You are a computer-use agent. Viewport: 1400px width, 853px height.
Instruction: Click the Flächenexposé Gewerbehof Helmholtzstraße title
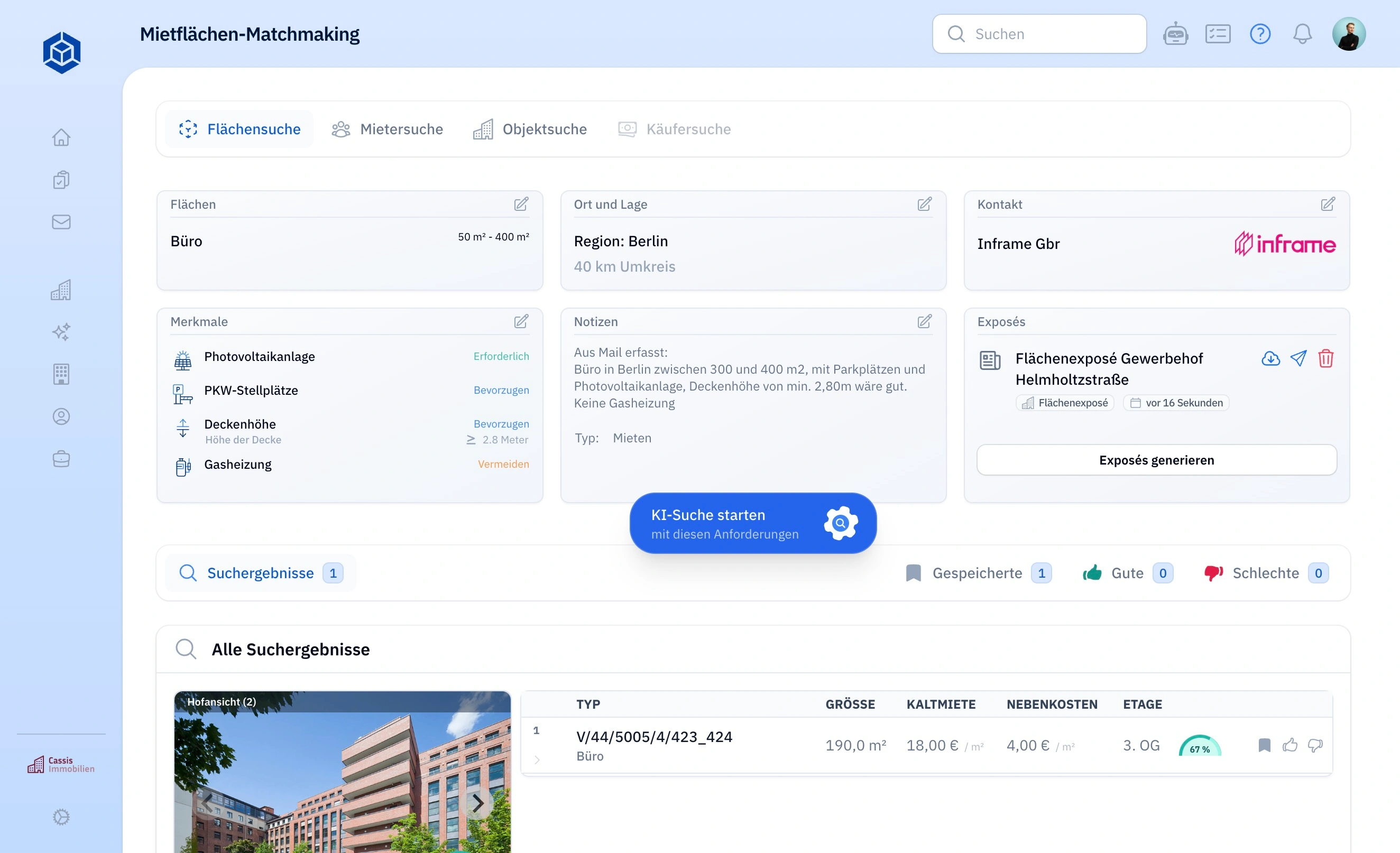pyautogui.click(x=1109, y=369)
